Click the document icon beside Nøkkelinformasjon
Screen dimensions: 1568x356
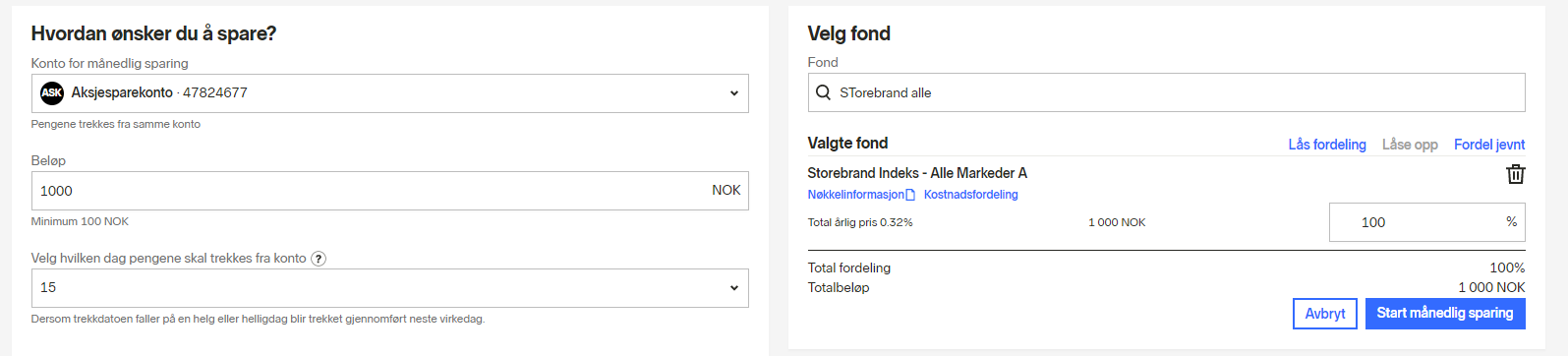tap(910, 195)
